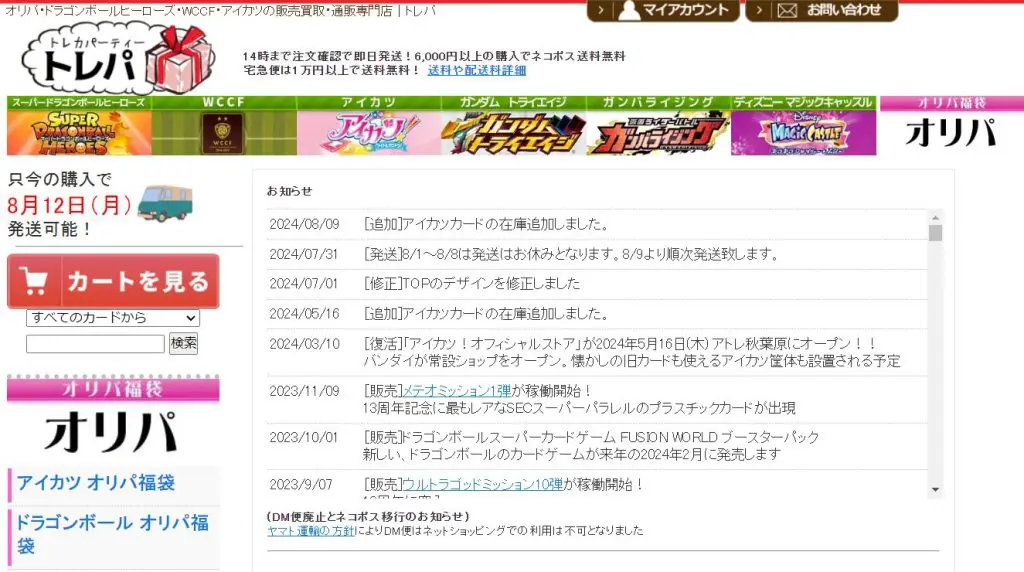Select the 2024/03/10 オフィシャルストア notice
The height and width of the screenshot is (572, 1024).
coord(597,353)
